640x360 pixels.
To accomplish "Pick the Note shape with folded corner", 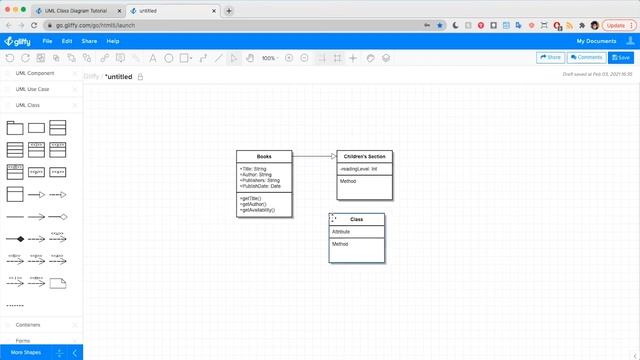I will tap(58, 283).
